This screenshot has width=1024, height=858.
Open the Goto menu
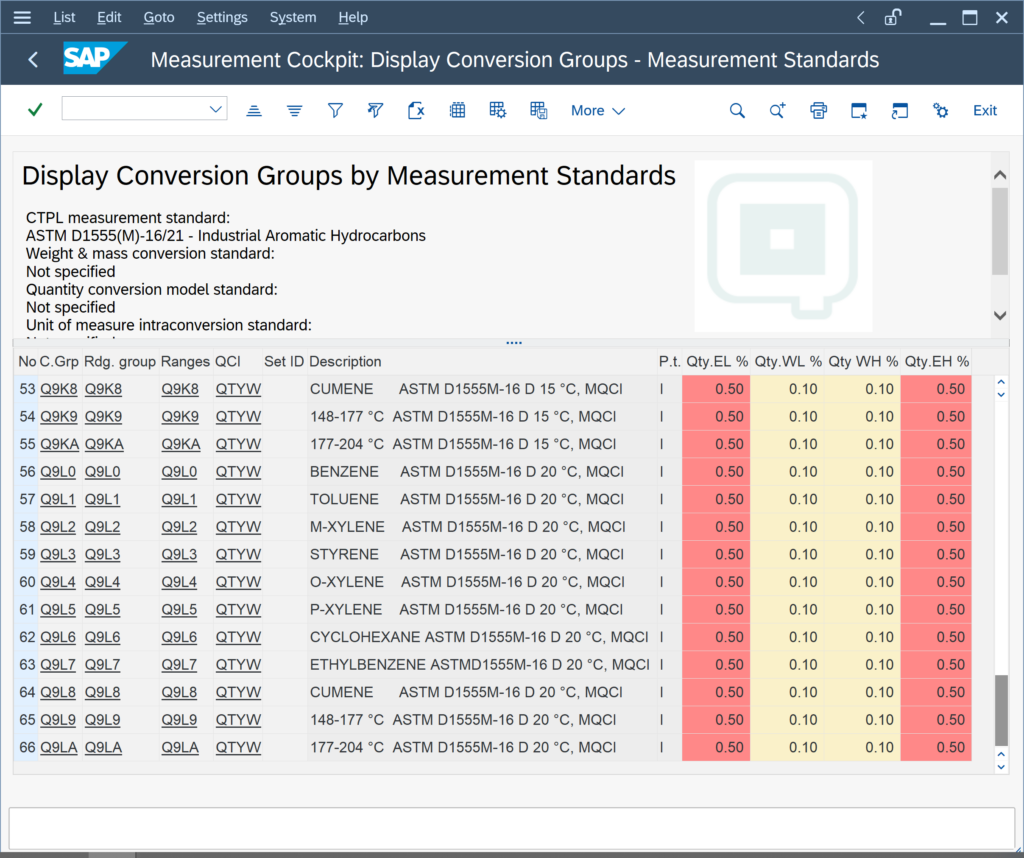click(x=159, y=18)
